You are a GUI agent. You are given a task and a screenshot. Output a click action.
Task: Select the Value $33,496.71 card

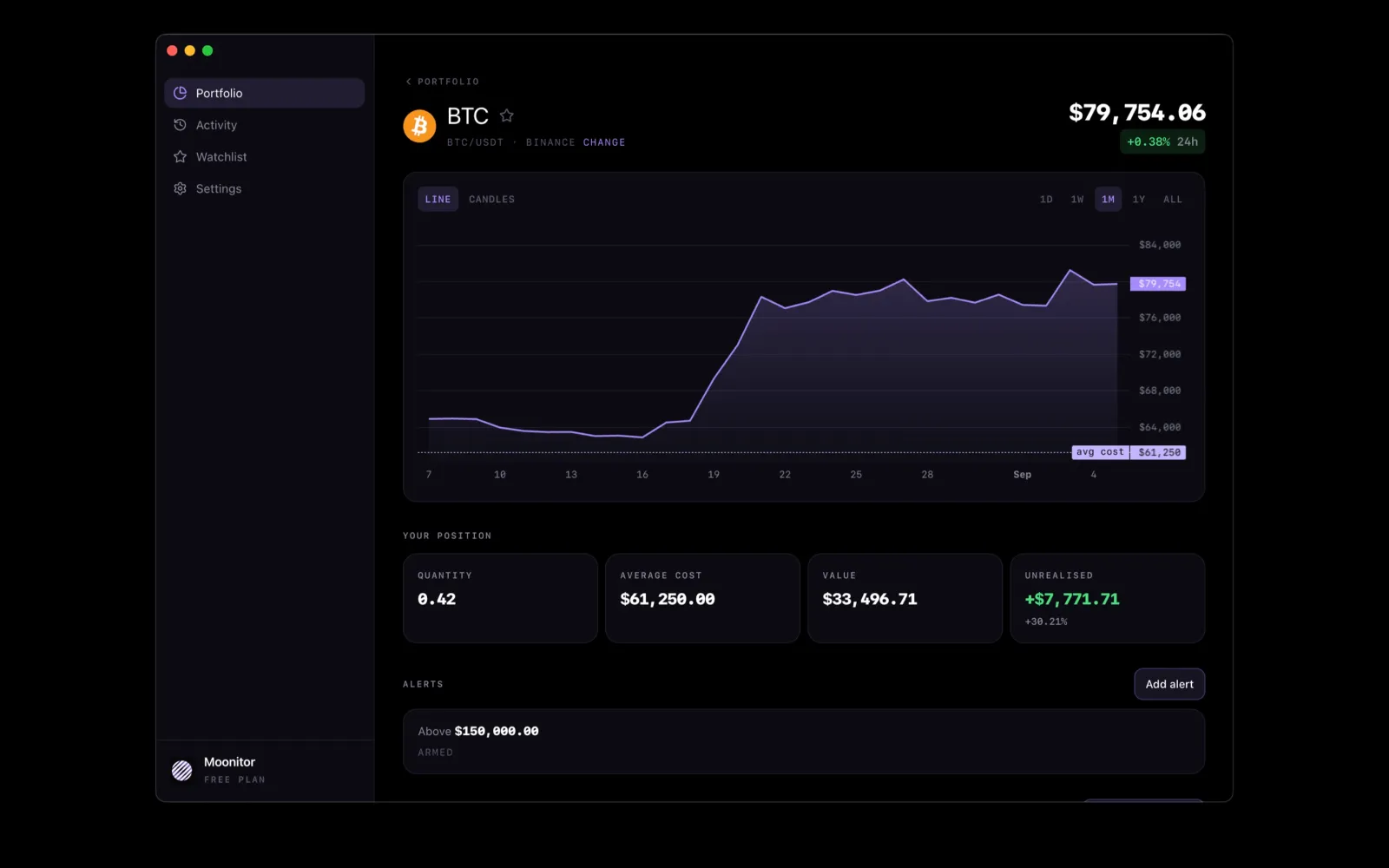point(905,598)
